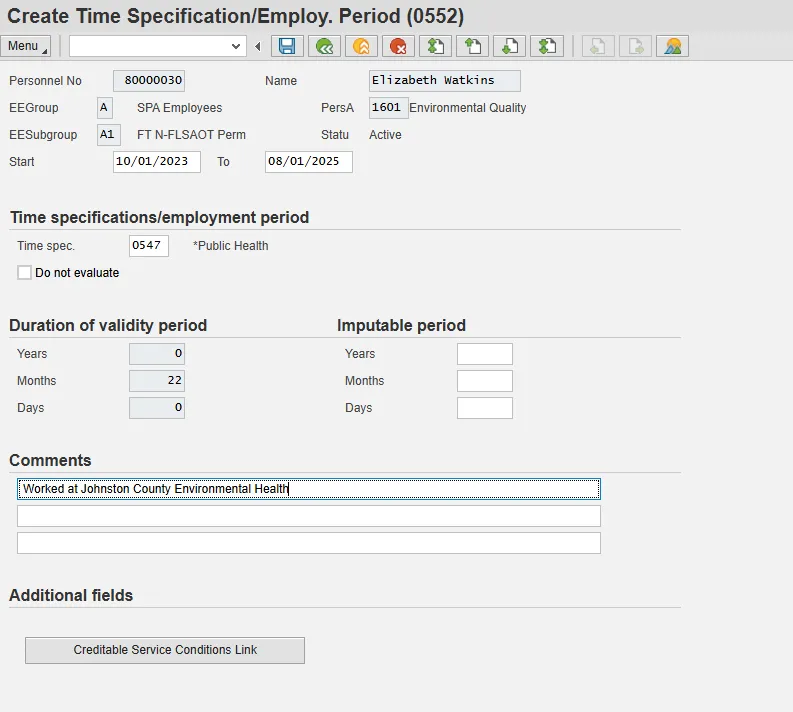
Task: Go to first page icon
Action: point(435,46)
